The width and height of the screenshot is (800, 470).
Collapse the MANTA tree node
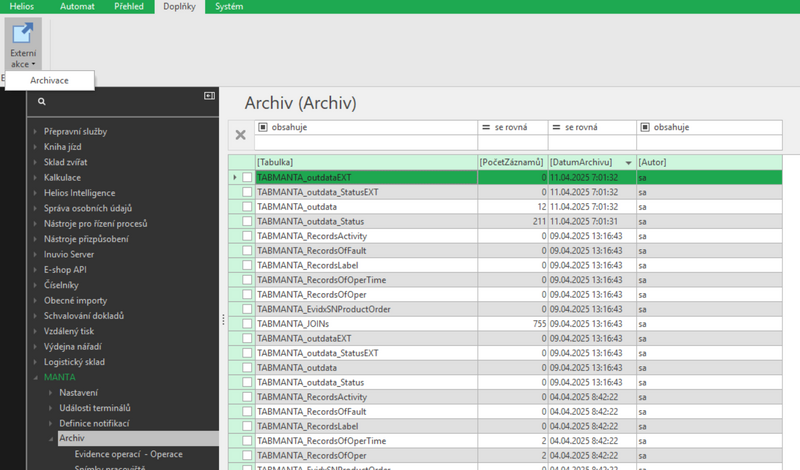tap(35, 377)
